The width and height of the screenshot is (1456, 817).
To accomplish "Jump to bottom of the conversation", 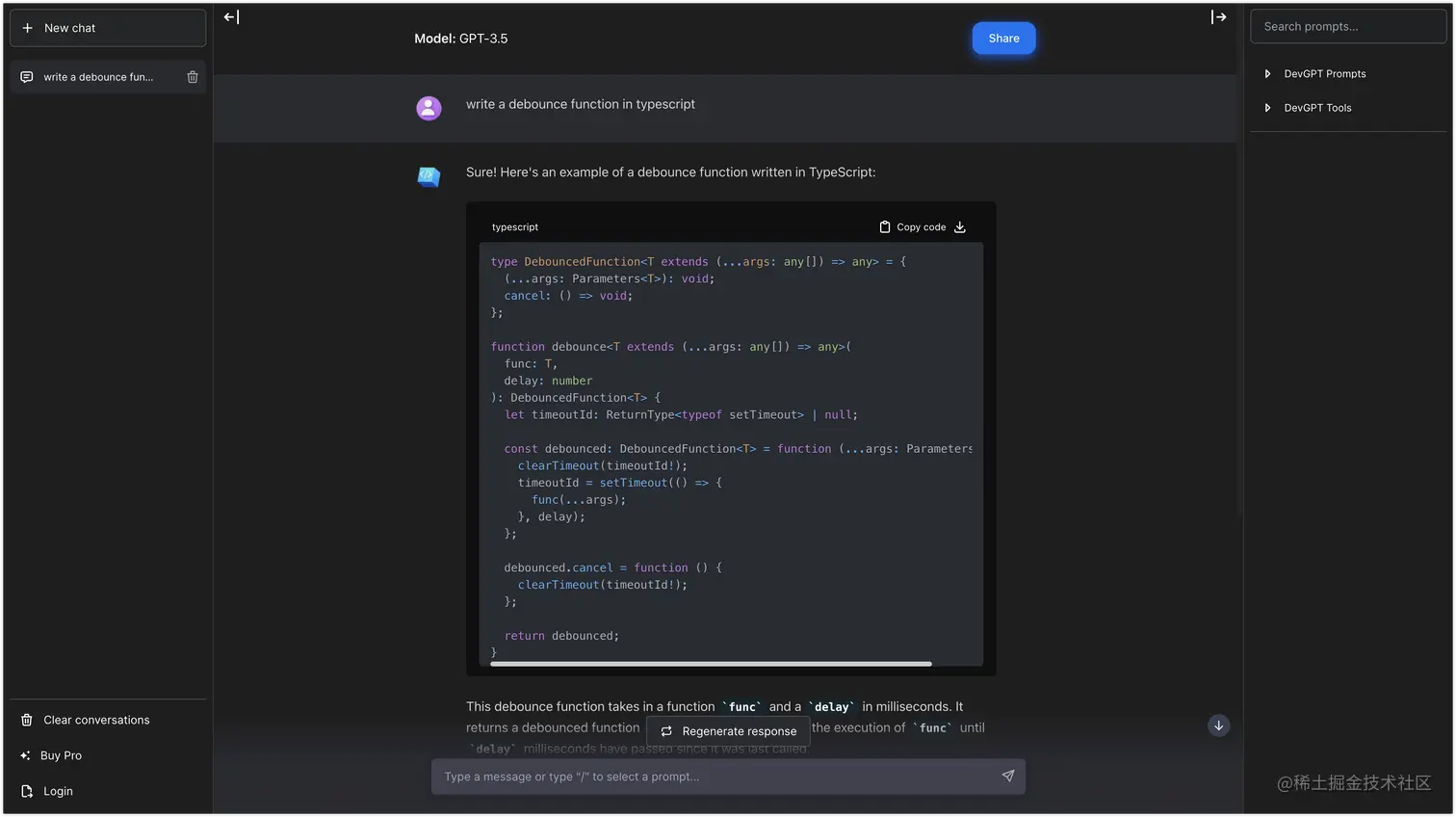I will tap(1219, 725).
